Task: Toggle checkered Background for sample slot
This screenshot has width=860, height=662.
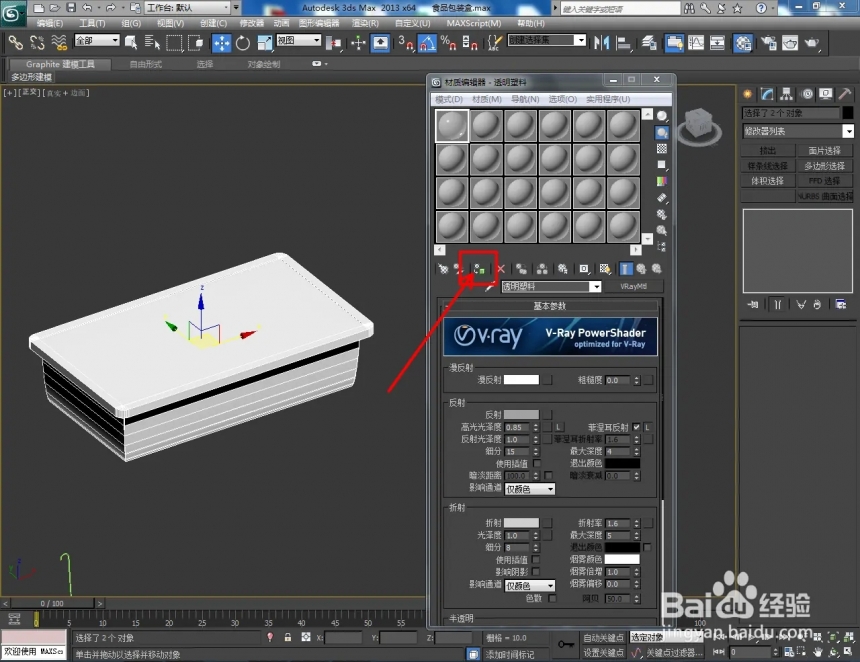Action: 662,149
